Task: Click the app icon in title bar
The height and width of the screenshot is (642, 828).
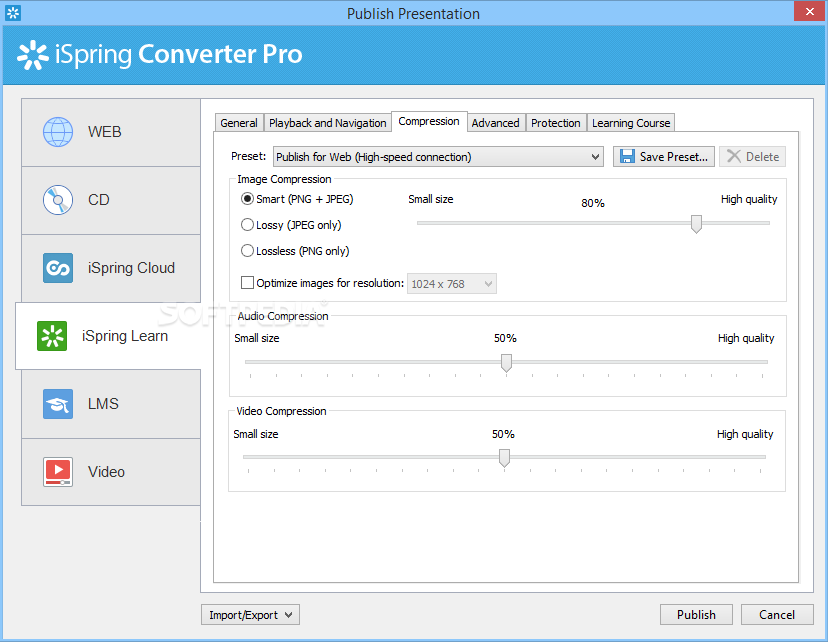Action: pos(13,13)
